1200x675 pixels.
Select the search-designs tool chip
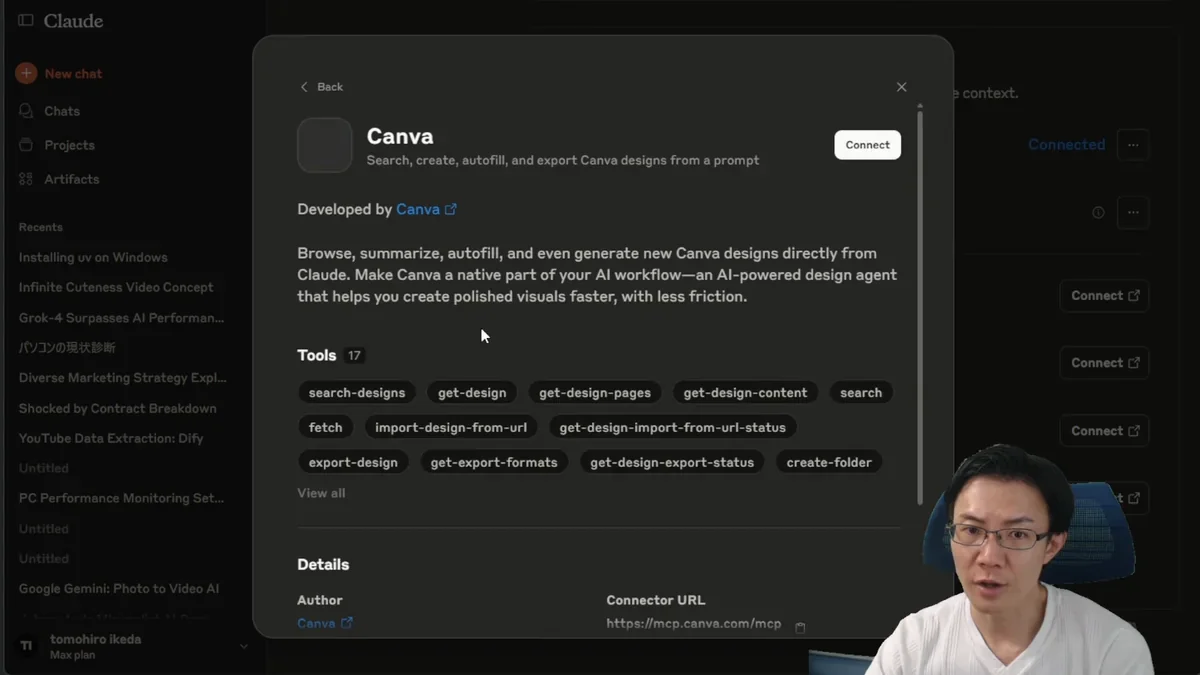pyautogui.click(x=357, y=393)
